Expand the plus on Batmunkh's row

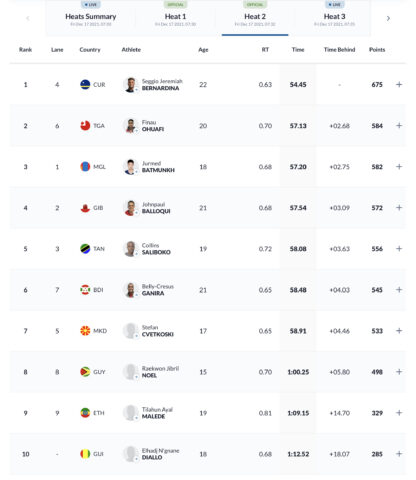pyautogui.click(x=399, y=167)
